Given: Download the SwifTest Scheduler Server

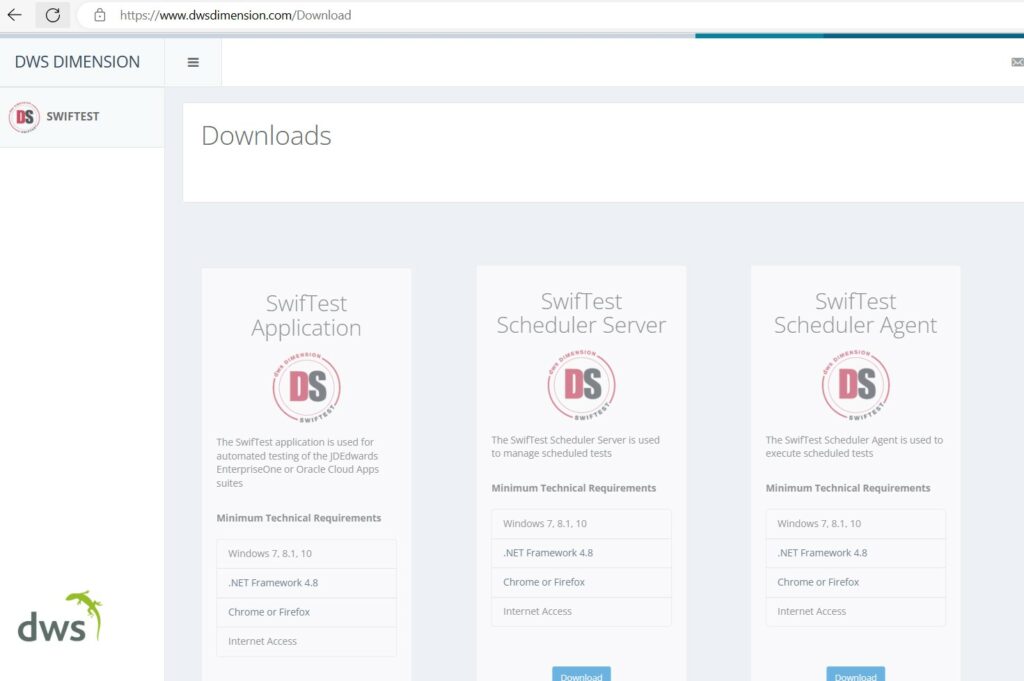Looking at the screenshot, I should click(x=581, y=674).
